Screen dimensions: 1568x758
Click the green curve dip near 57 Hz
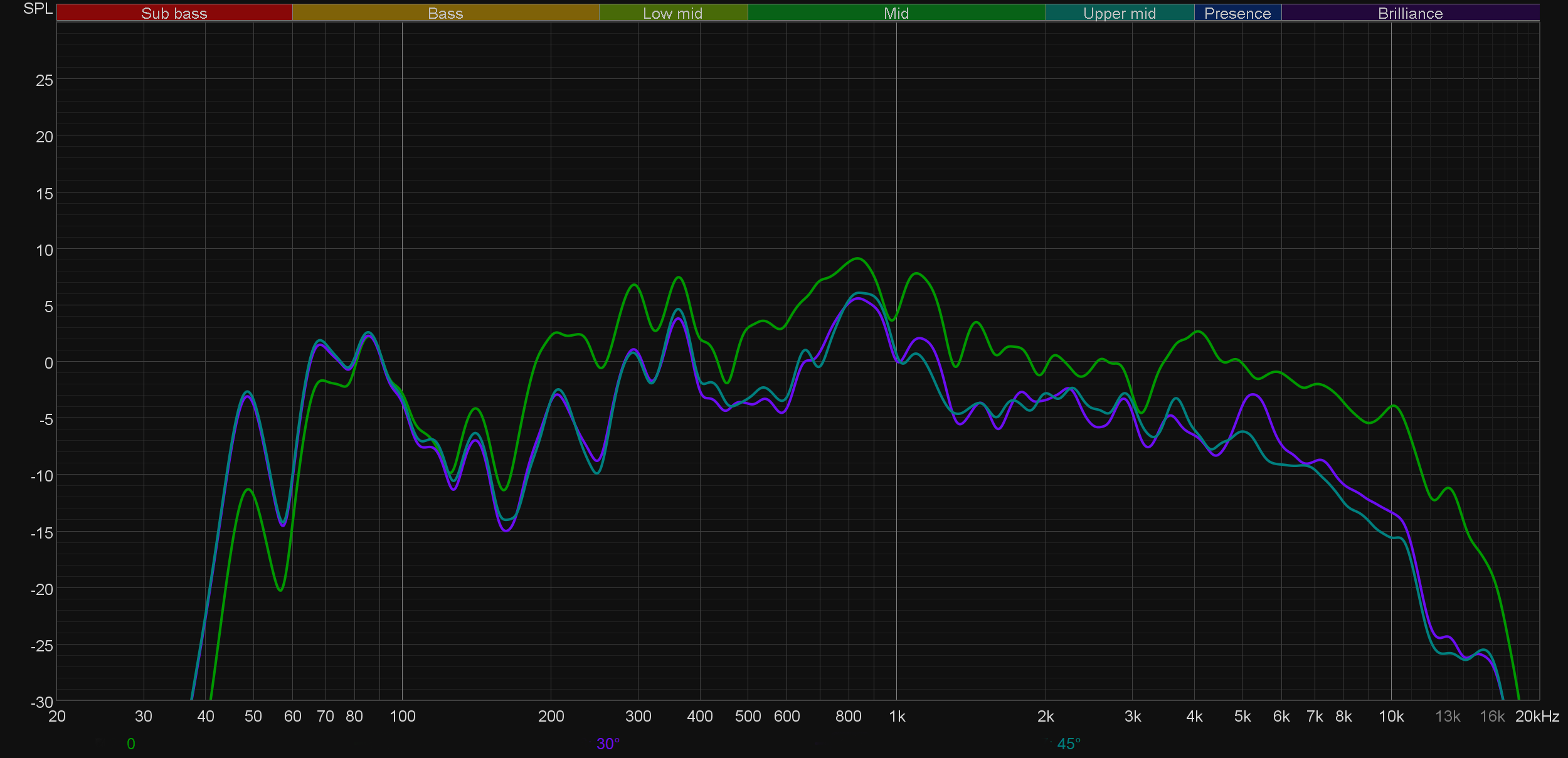click(280, 590)
